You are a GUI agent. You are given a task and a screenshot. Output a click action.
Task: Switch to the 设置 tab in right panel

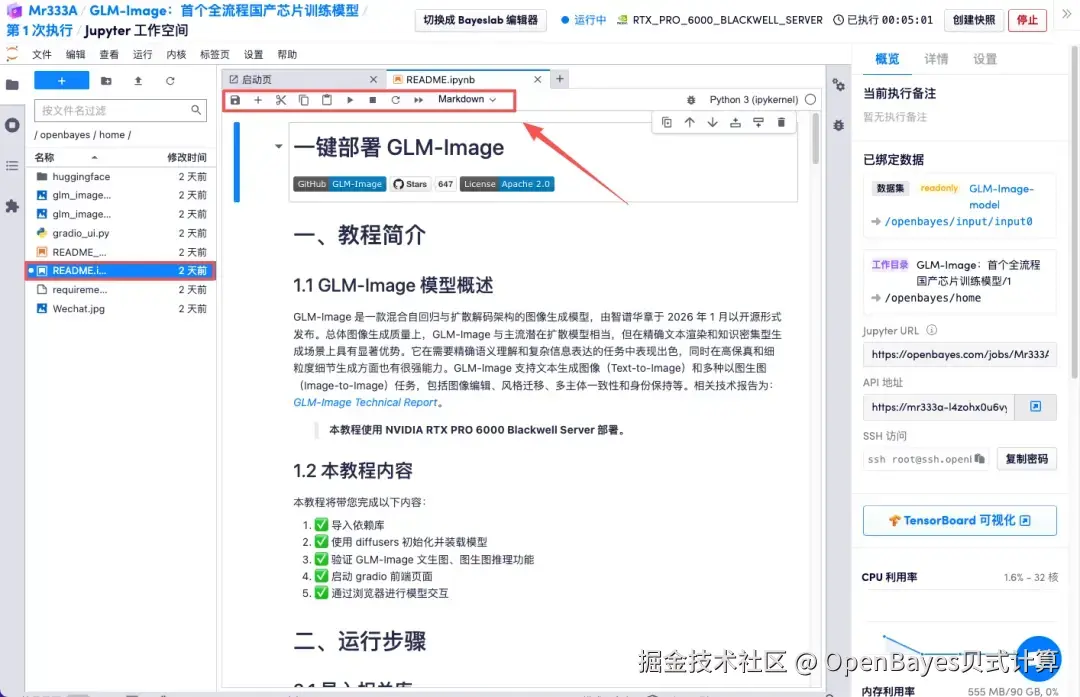pos(985,59)
